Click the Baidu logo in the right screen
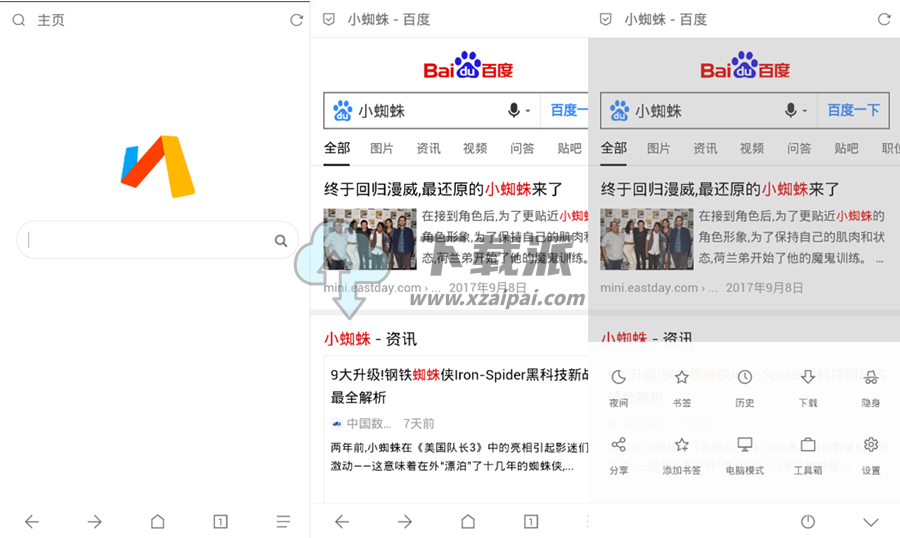Viewport: 900px width, 538px height. (x=744, y=65)
